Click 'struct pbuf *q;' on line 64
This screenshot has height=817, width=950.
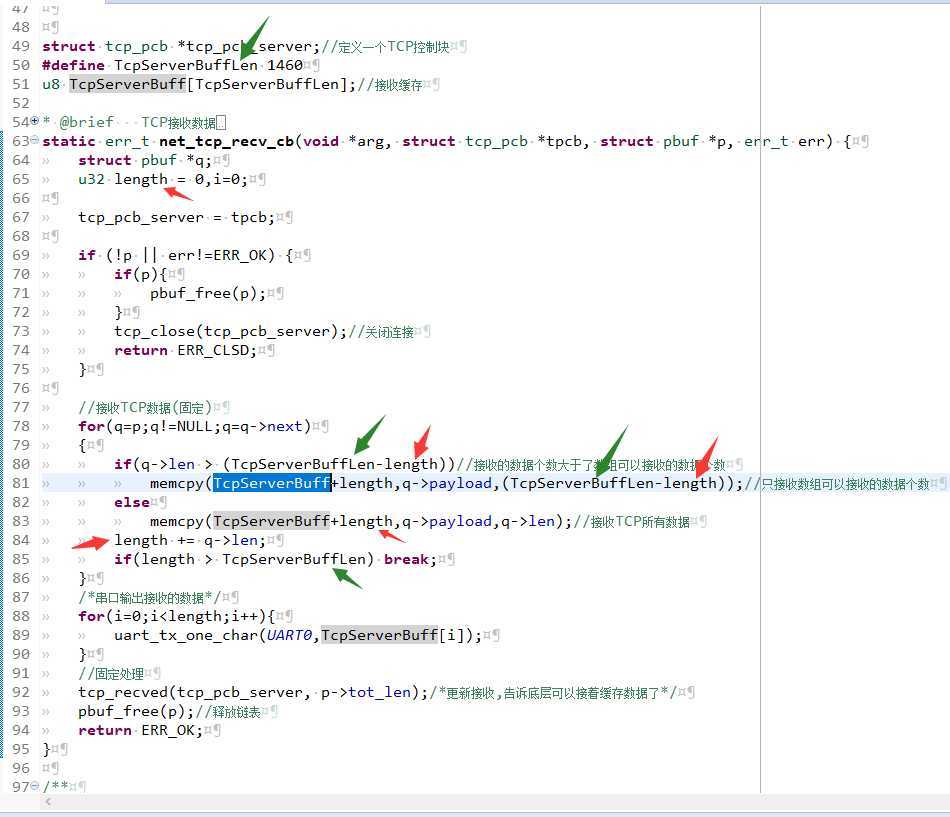(145, 160)
